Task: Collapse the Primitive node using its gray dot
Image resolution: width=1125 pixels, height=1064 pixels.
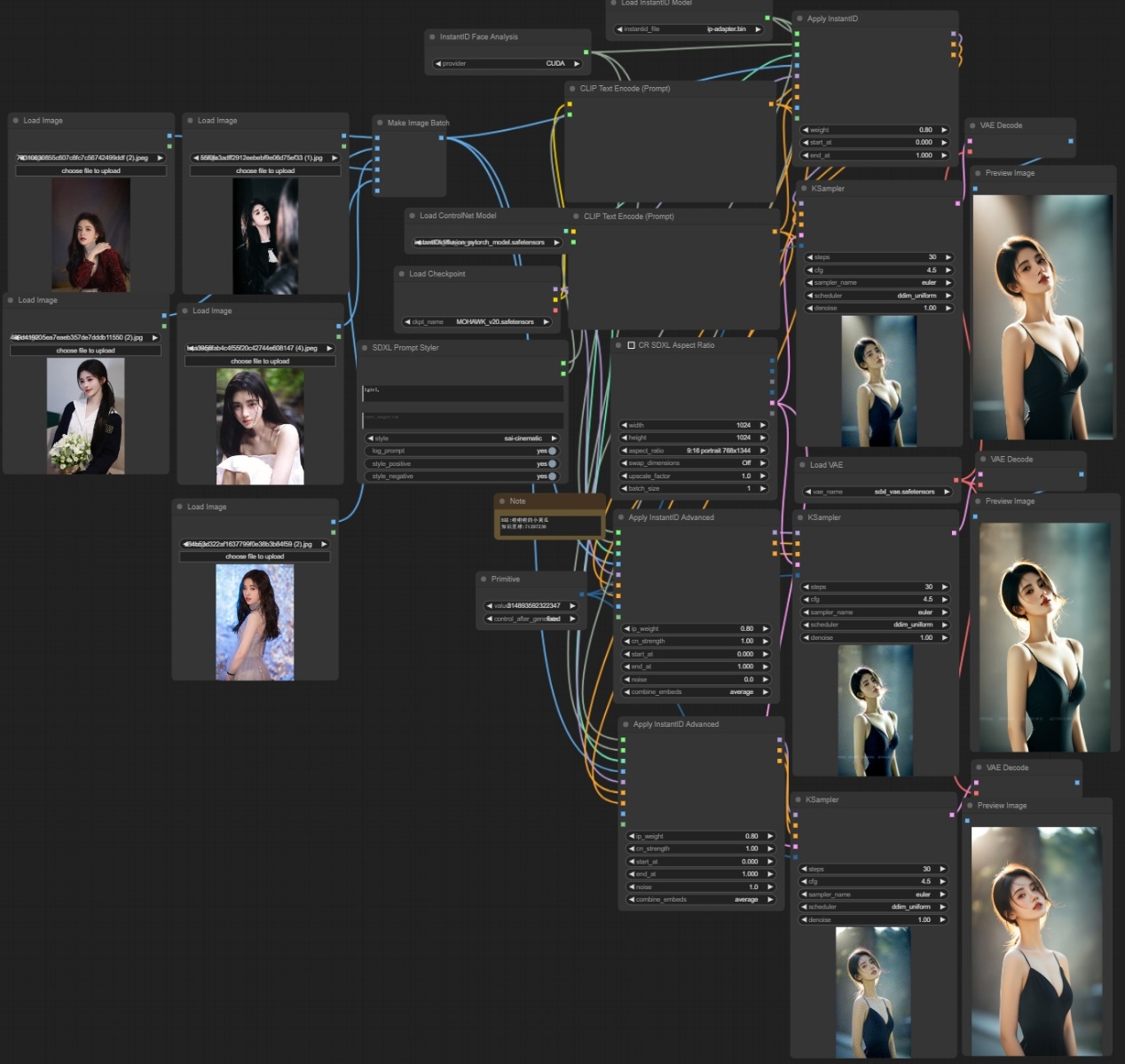Action: (483, 579)
